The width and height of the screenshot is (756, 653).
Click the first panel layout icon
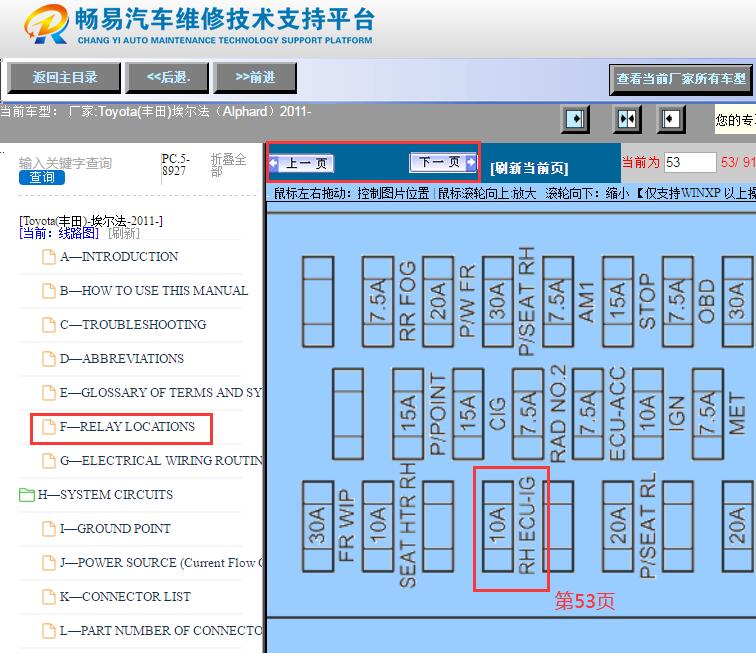pyautogui.click(x=575, y=119)
